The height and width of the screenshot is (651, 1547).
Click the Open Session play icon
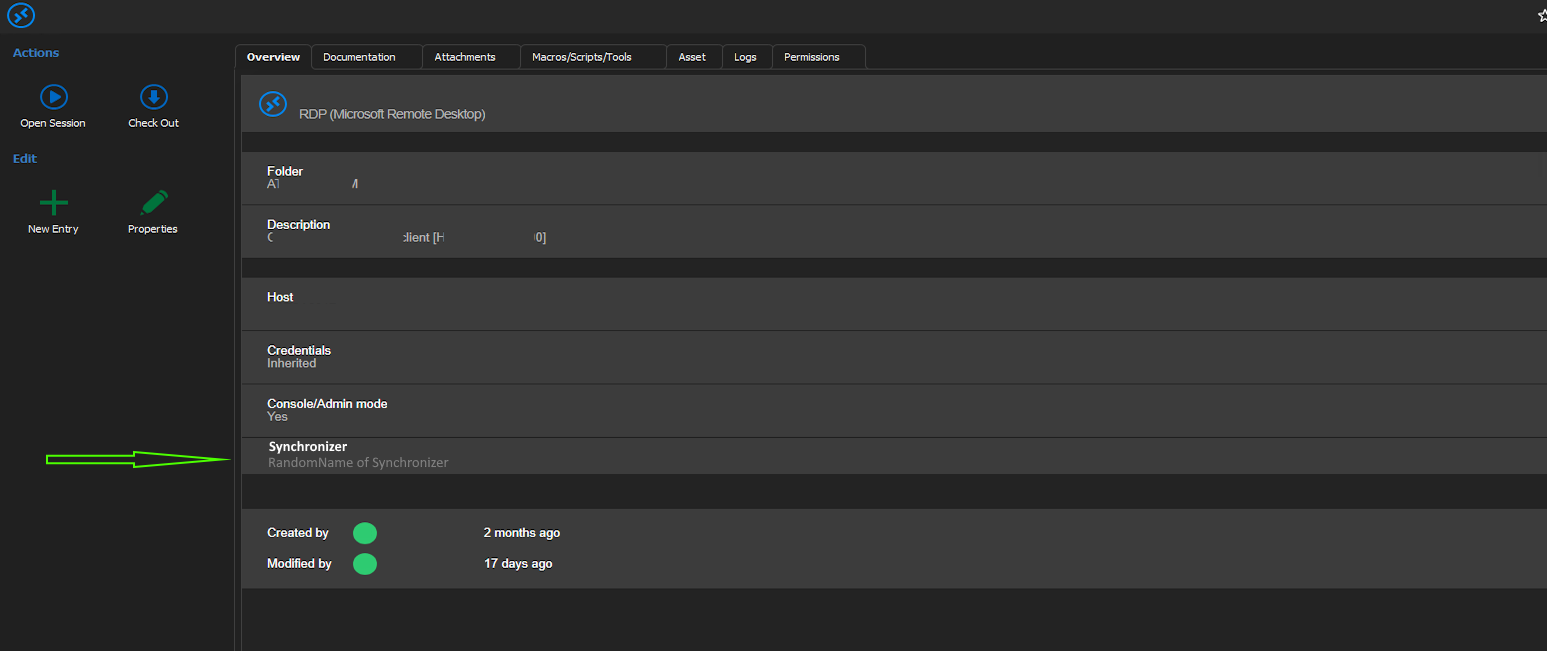[53, 97]
